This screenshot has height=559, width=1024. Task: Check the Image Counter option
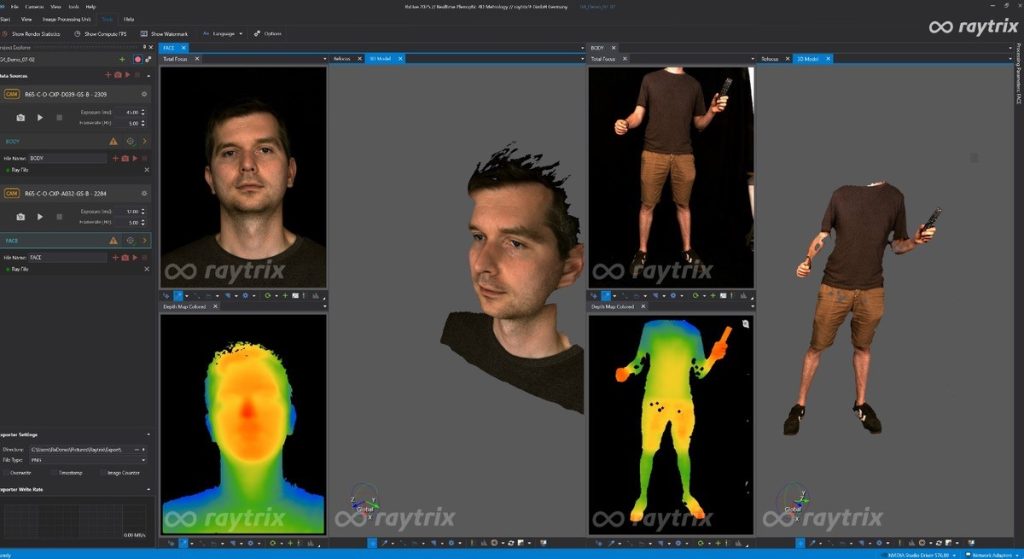102,472
